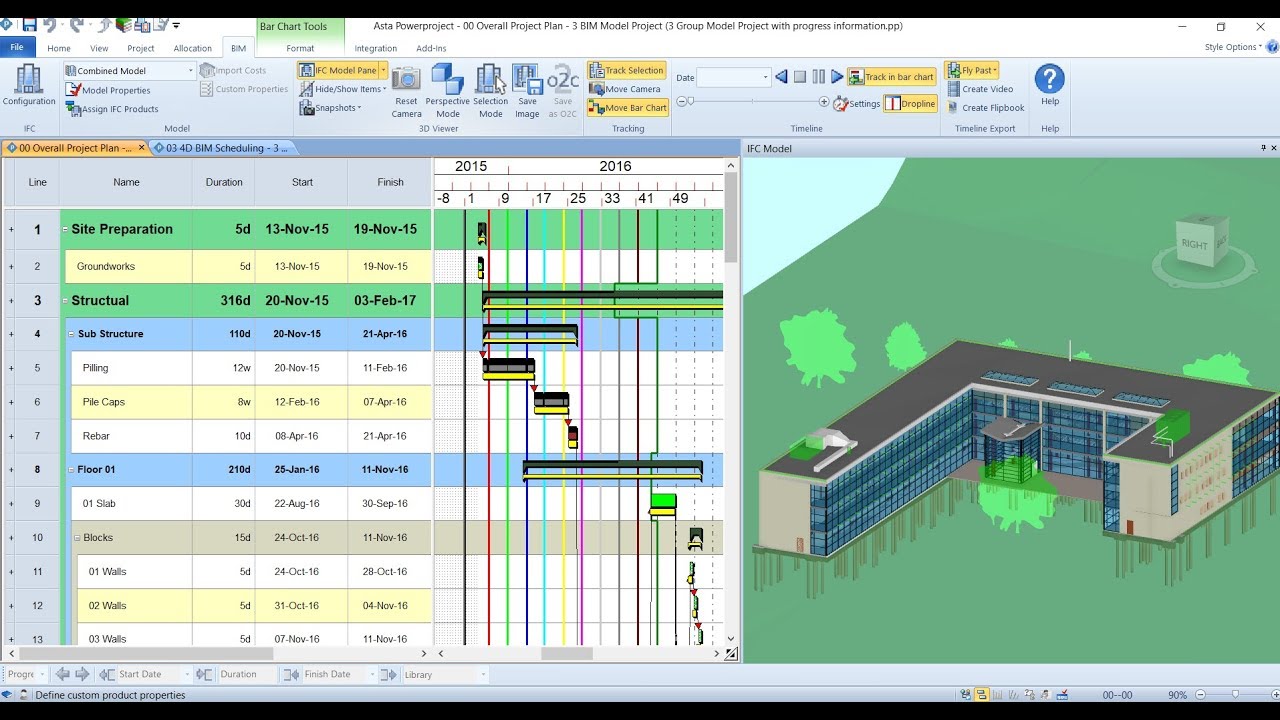Screen dimensions: 1280x720
Task: Switch to Perspective Mode
Action: pyautogui.click(x=447, y=92)
